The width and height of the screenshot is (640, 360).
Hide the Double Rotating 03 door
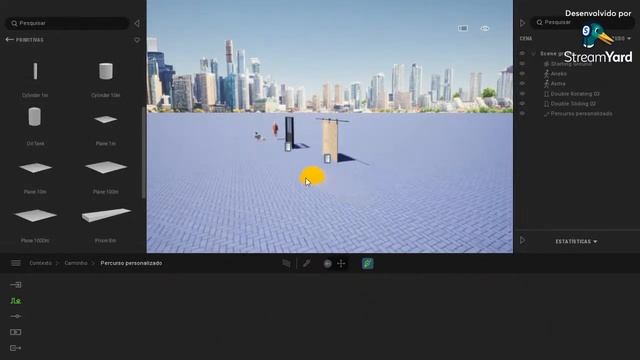(x=522, y=93)
